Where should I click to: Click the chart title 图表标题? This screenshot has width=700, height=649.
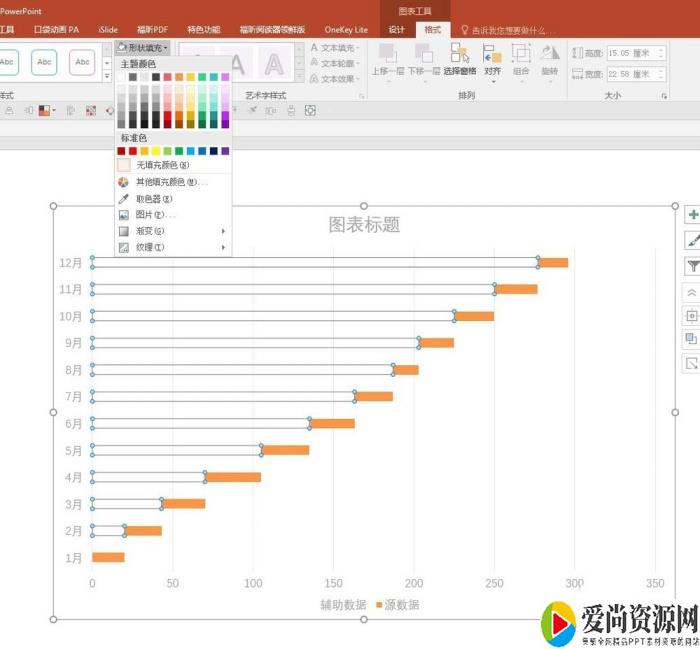click(364, 225)
